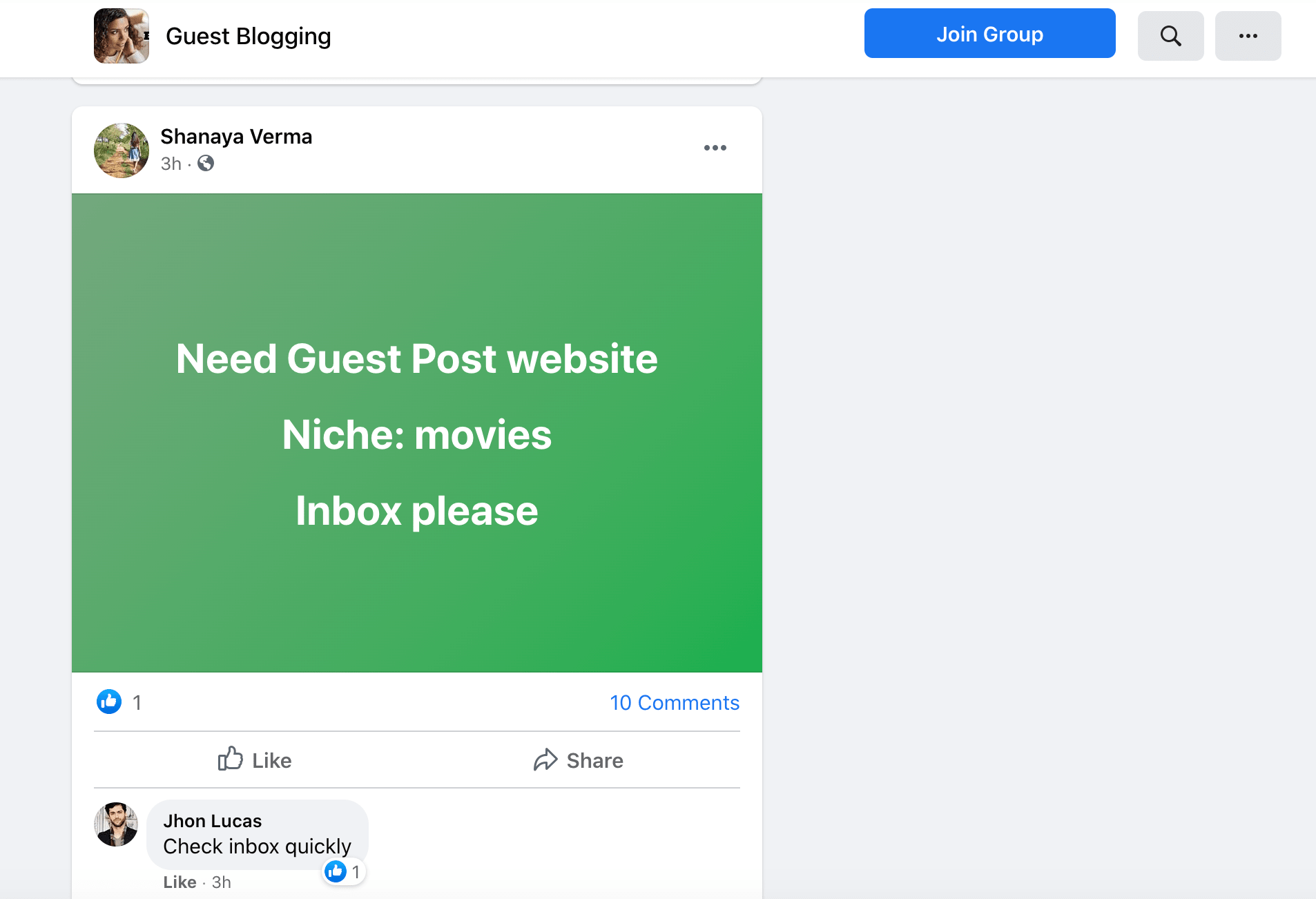This screenshot has height=899, width=1316.
Task: View the post's like reaction icon
Action: [109, 702]
